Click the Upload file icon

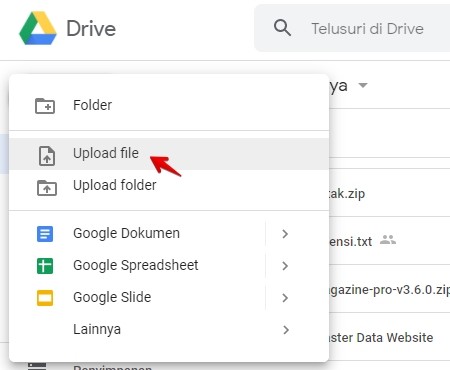coord(47,156)
